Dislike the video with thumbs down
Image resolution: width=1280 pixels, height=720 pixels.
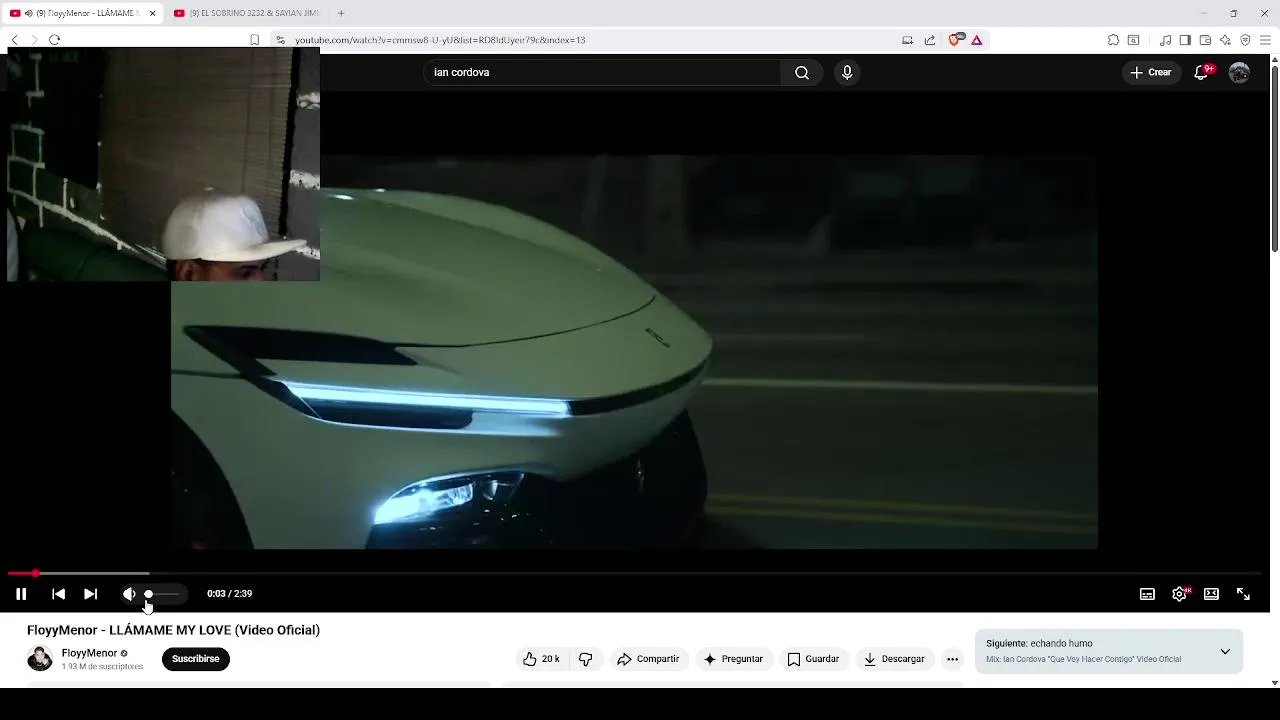coord(586,659)
